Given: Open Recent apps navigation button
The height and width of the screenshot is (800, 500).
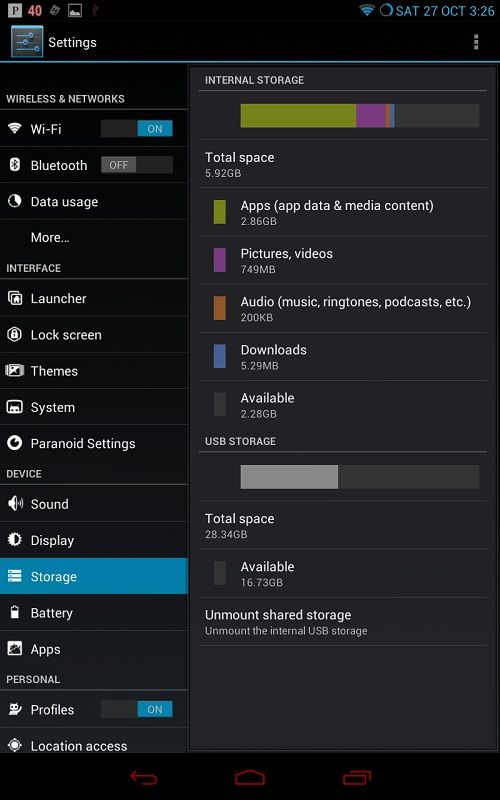Looking at the screenshot, I should click(x=357, y=777).
